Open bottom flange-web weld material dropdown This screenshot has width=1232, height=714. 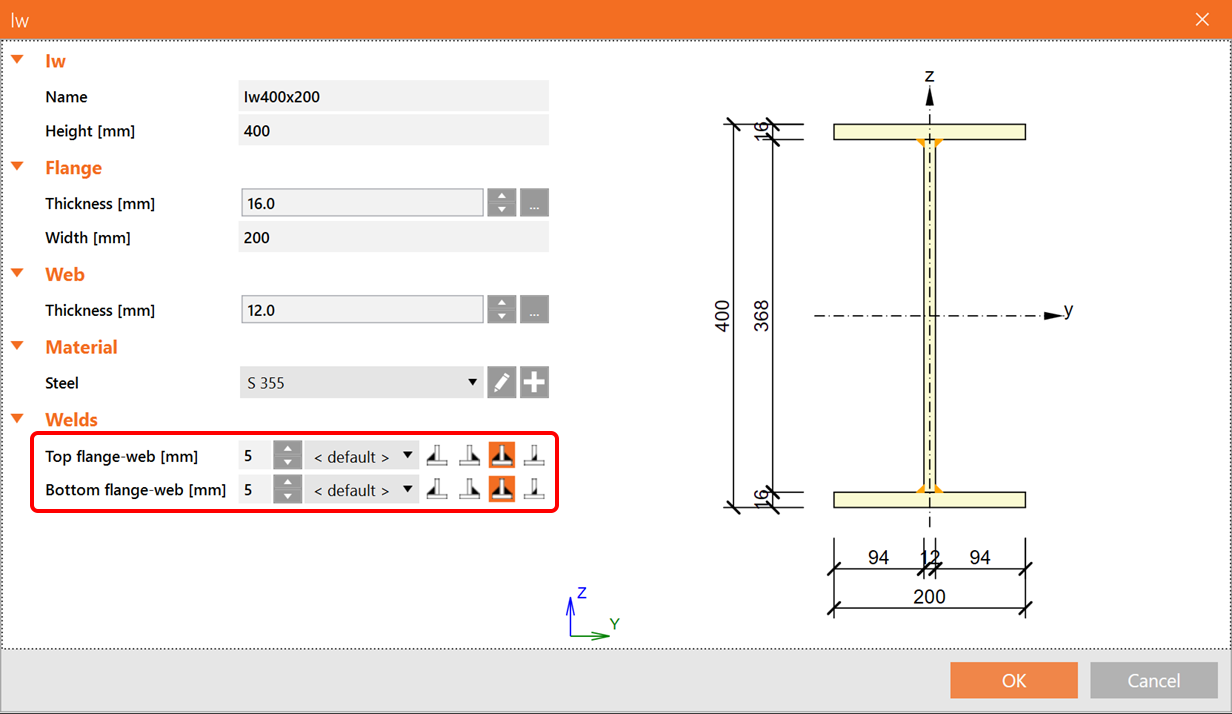[360, 489]
